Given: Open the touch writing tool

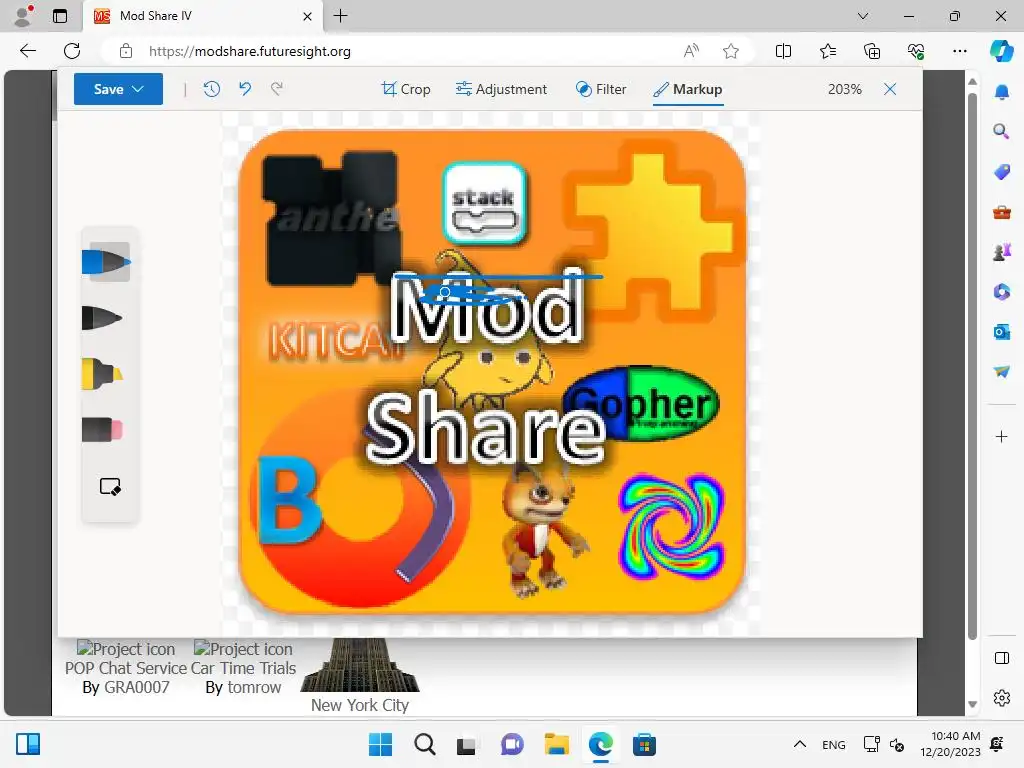Looking at the screenshot, I should point(110,487).
